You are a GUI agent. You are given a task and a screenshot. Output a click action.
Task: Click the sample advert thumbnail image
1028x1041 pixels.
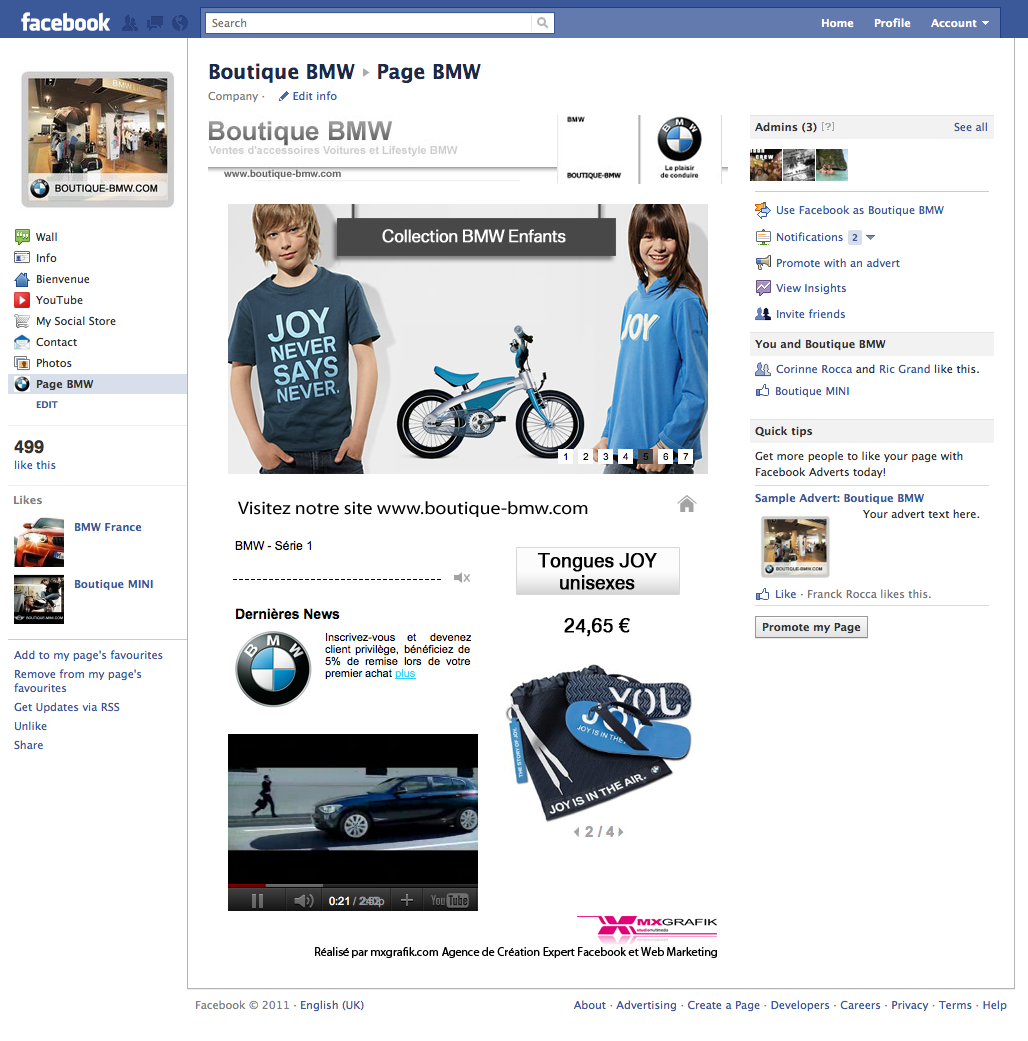(x=795, y=547)
